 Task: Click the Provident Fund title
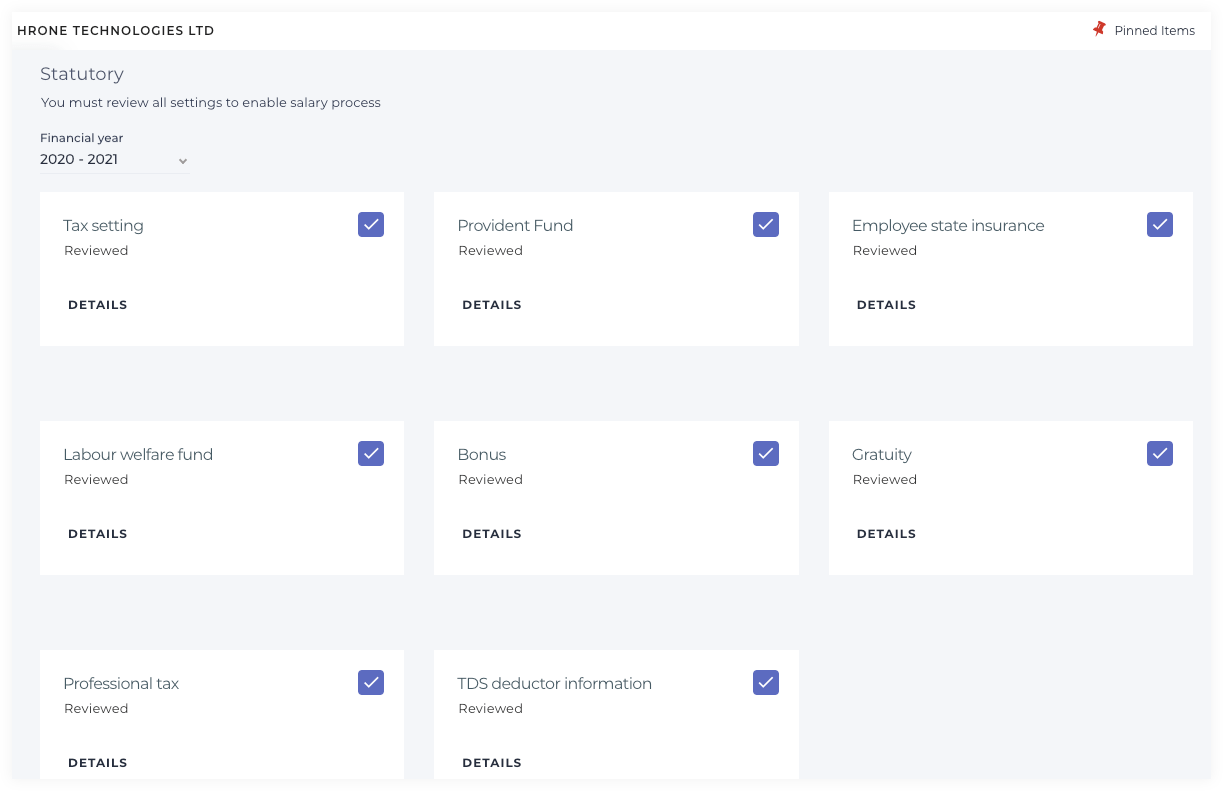click(515, 226)
